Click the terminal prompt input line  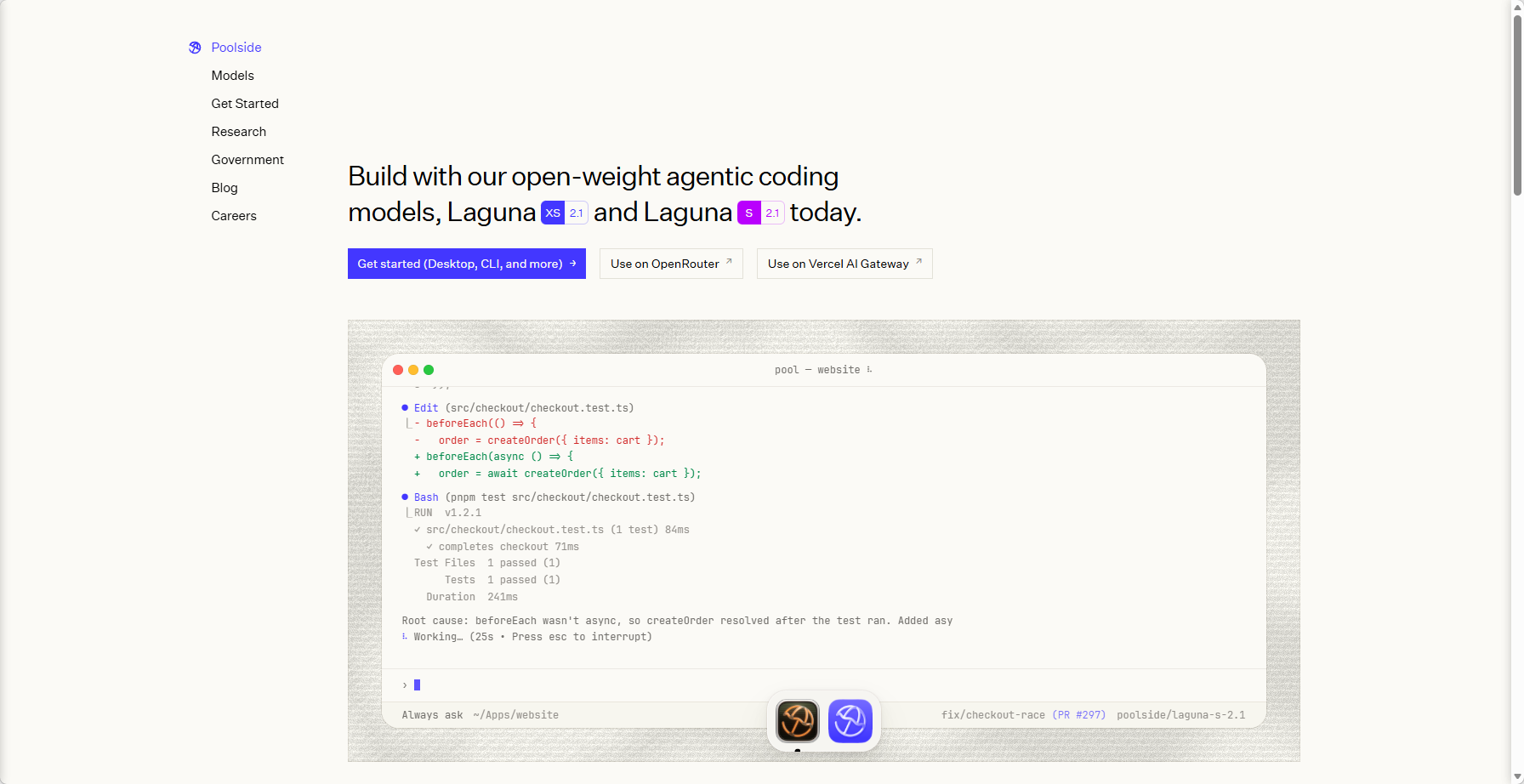coord(823,685)
